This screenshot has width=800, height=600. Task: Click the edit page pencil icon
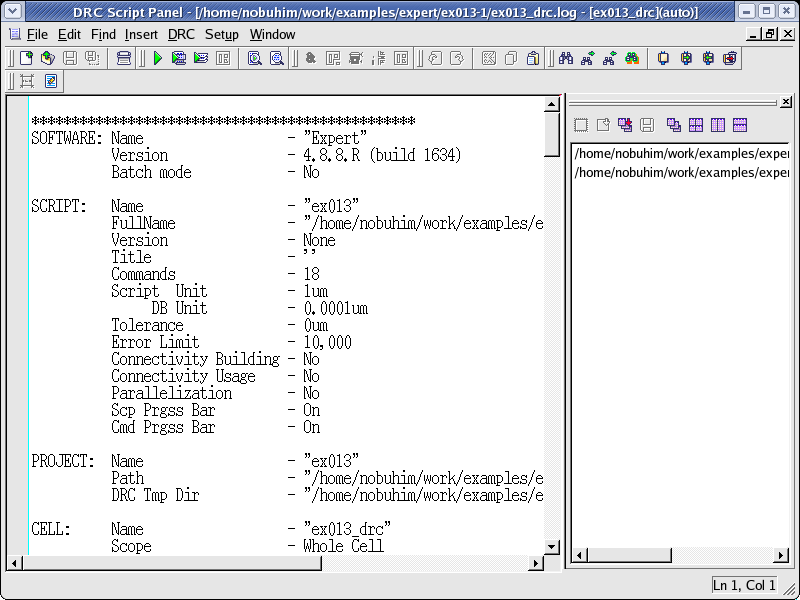tap(51, 81)
